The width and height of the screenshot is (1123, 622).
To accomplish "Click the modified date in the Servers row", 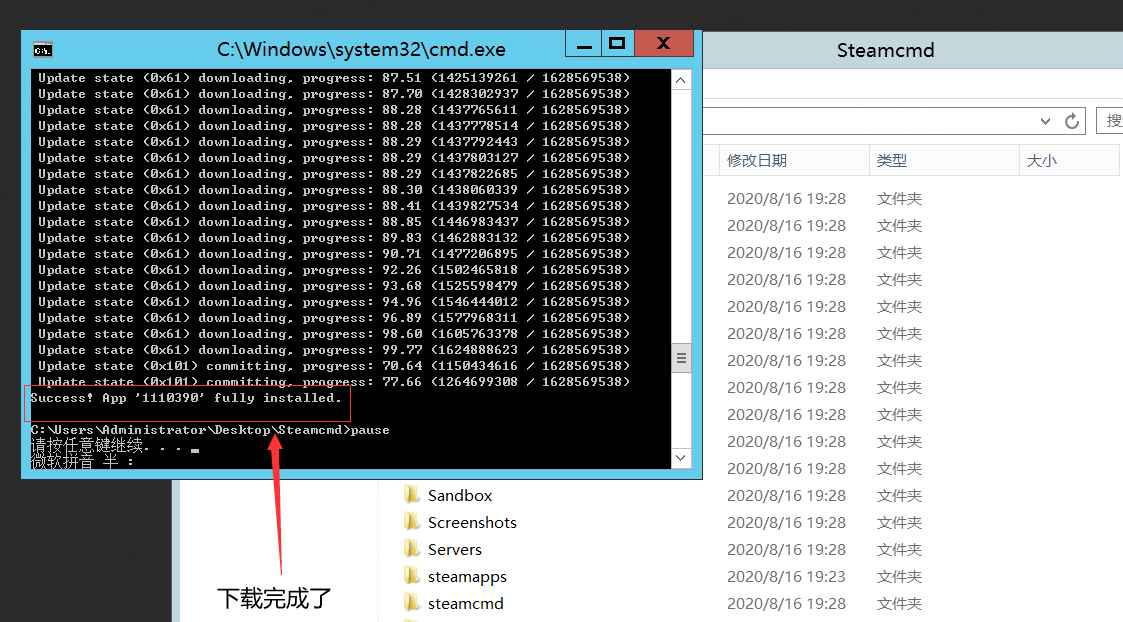I will tap(786, 550).
